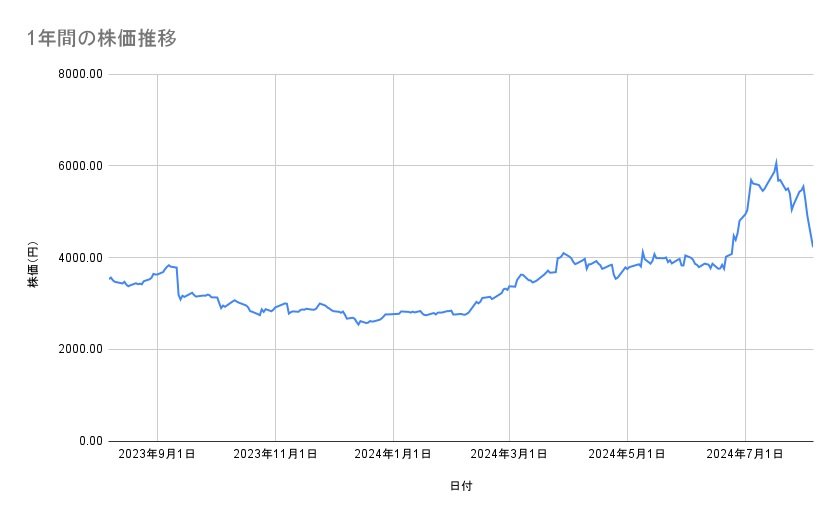Screen dimensions: 839x519
Task: Click the lowest point of the price line
Action: click(x=358, y=324)
